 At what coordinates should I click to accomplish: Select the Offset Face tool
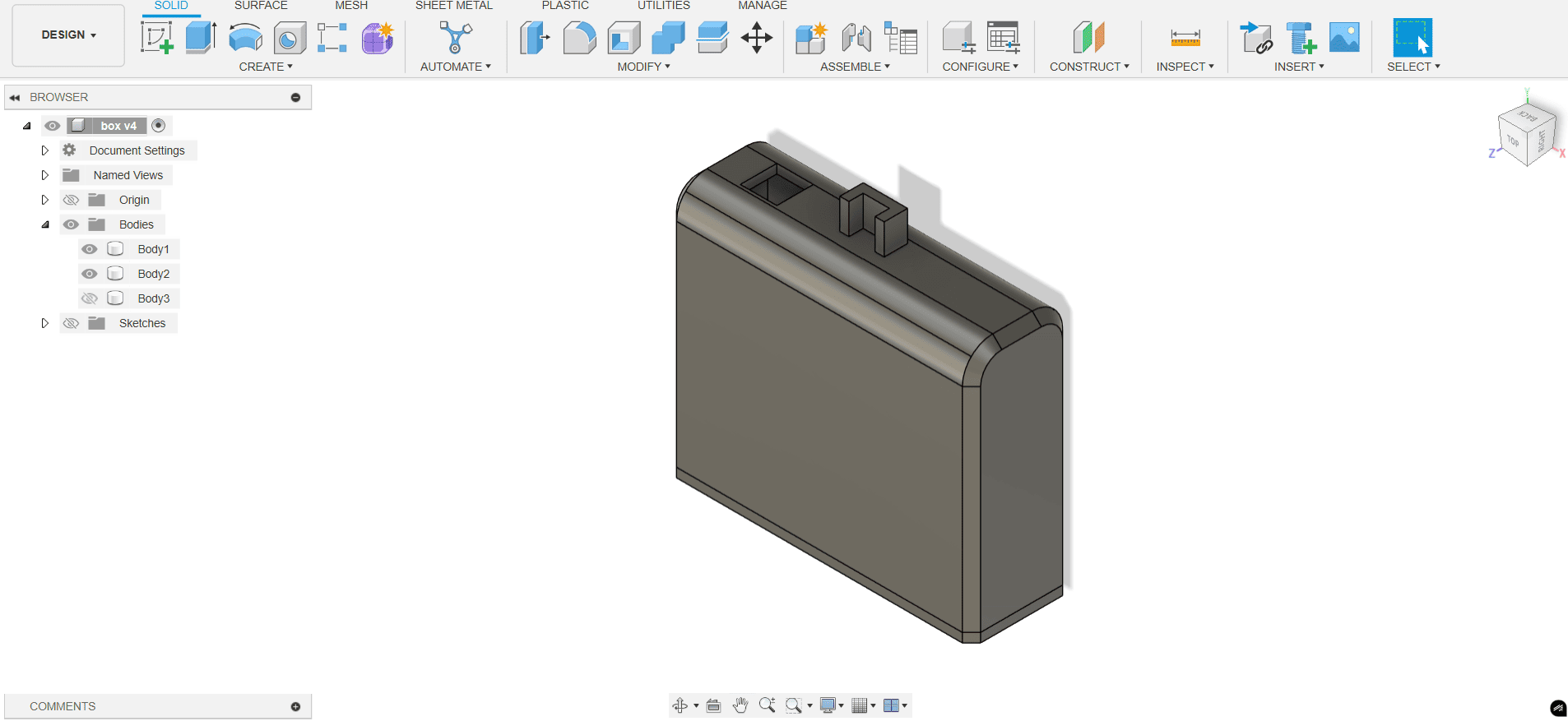pyautogui.click(x=712, y=38)
